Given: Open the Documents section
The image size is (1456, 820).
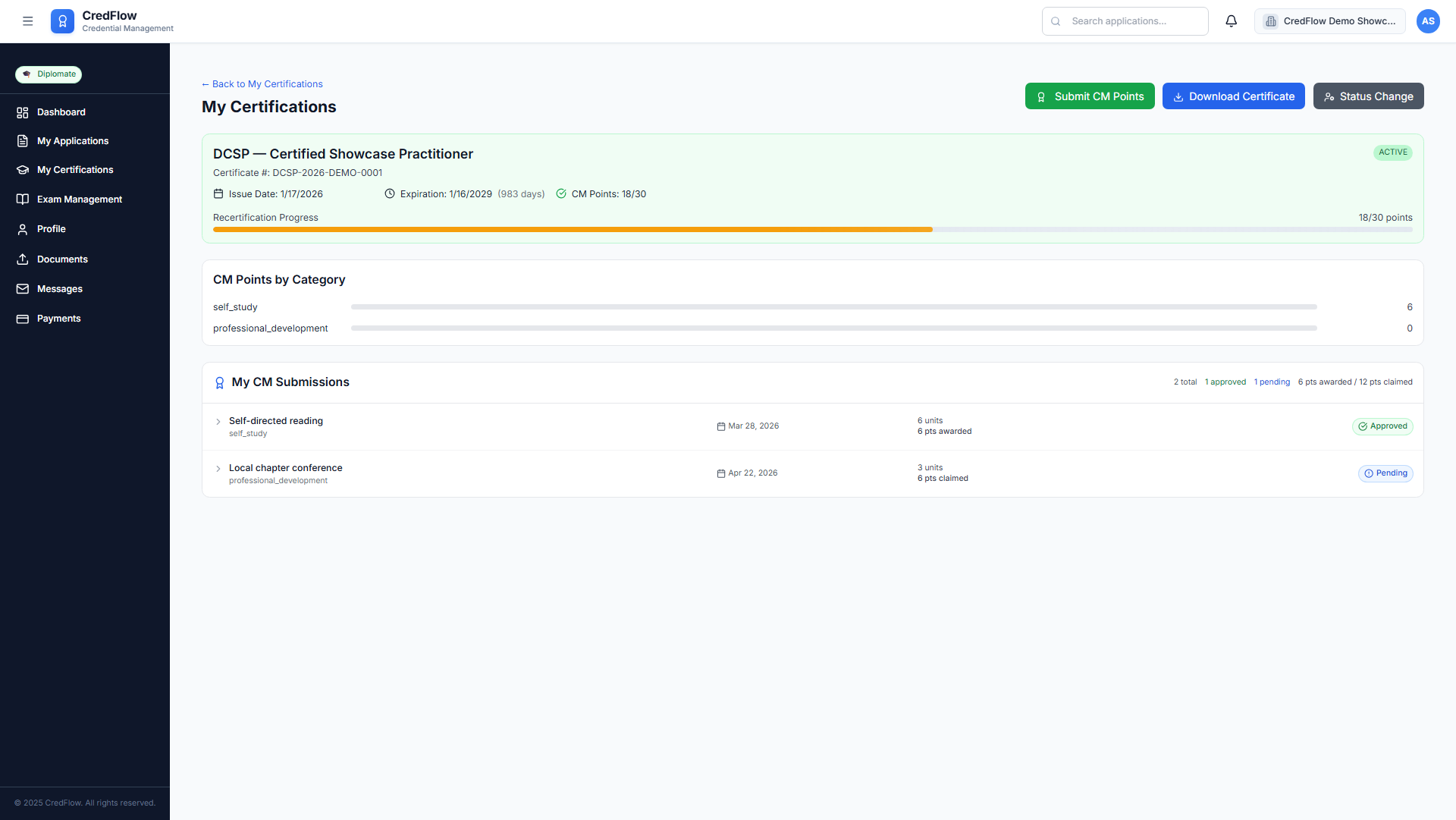Looking at the screenshot, I should (62, 259).
